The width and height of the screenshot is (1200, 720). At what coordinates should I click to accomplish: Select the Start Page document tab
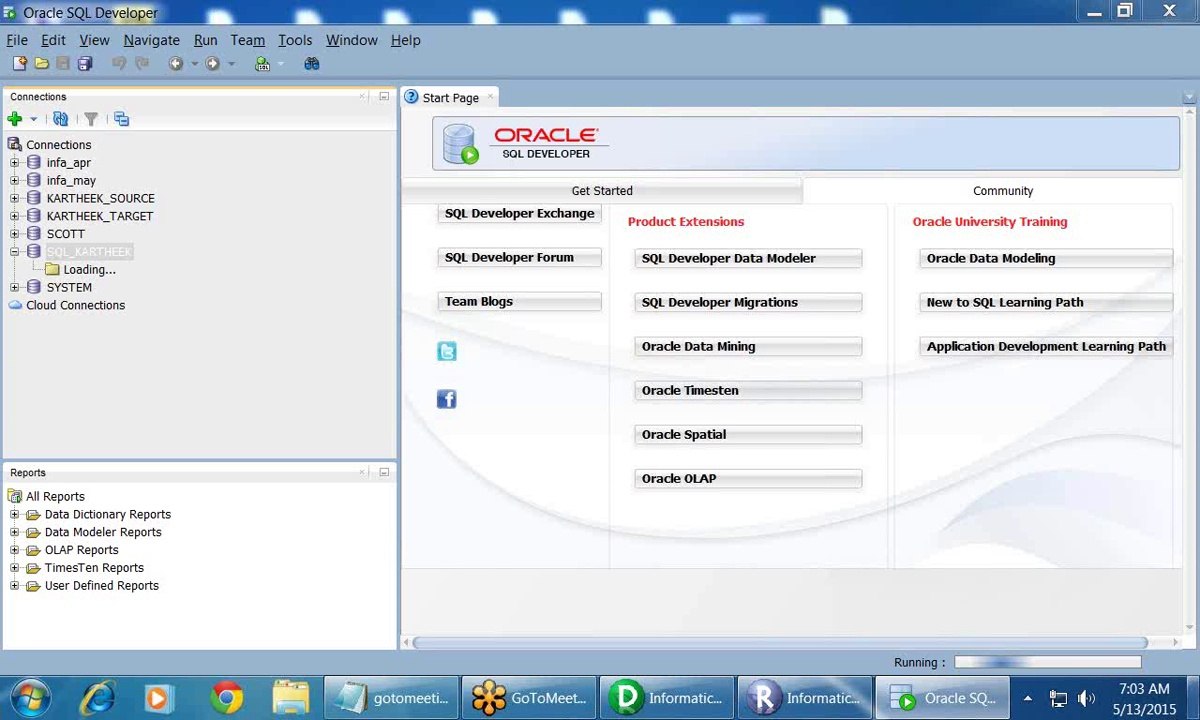coord(450,97)
